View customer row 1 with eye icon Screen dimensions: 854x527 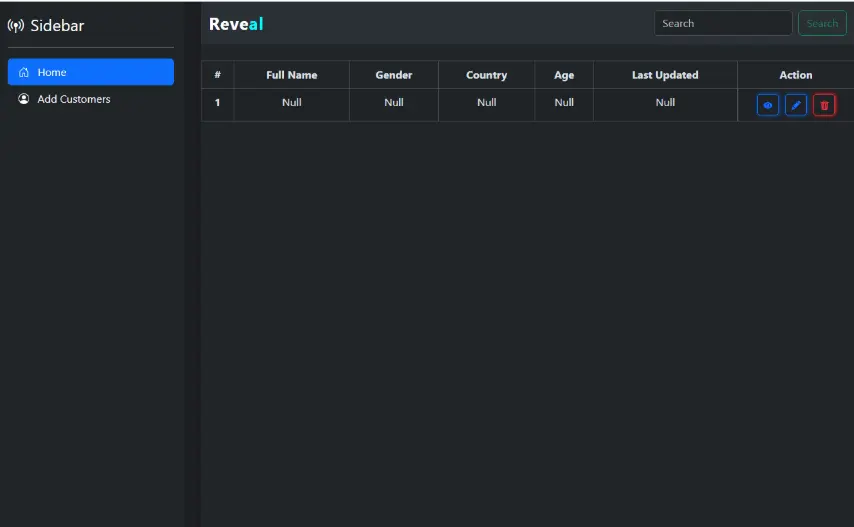[767, 105]
